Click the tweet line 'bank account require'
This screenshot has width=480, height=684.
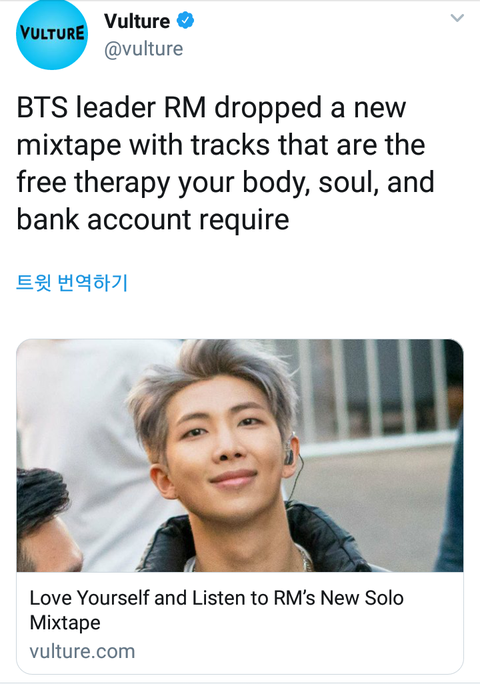[x=153, y=219]
